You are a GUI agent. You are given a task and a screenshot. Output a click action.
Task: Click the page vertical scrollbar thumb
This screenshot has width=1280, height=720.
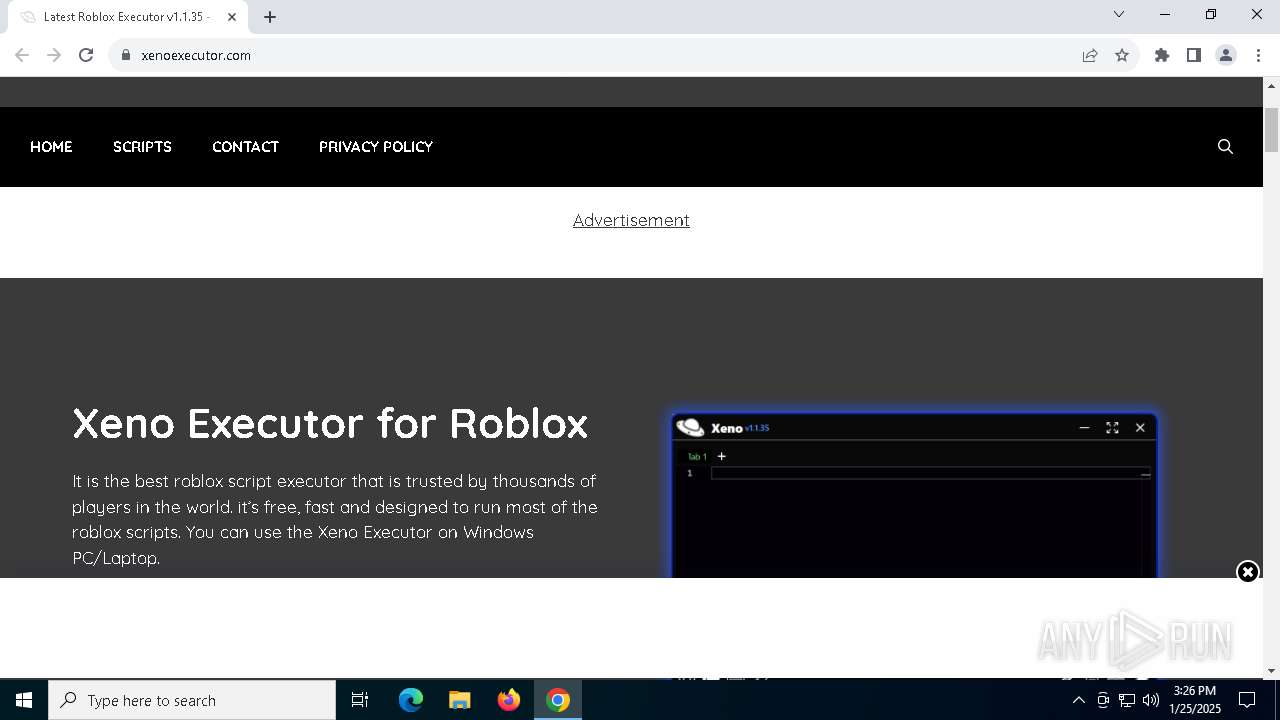point(1271,130)
